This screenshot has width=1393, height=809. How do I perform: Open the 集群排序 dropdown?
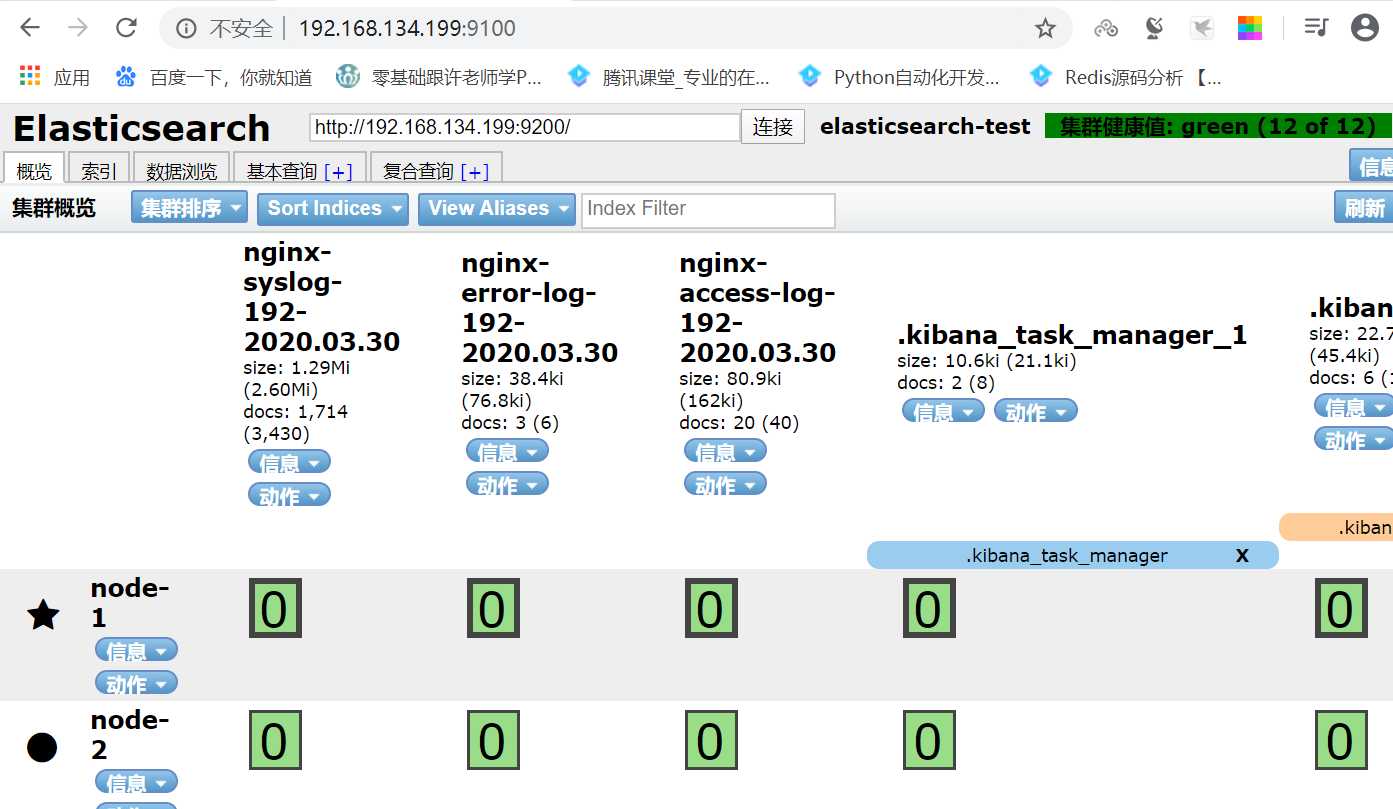point(189,208)
